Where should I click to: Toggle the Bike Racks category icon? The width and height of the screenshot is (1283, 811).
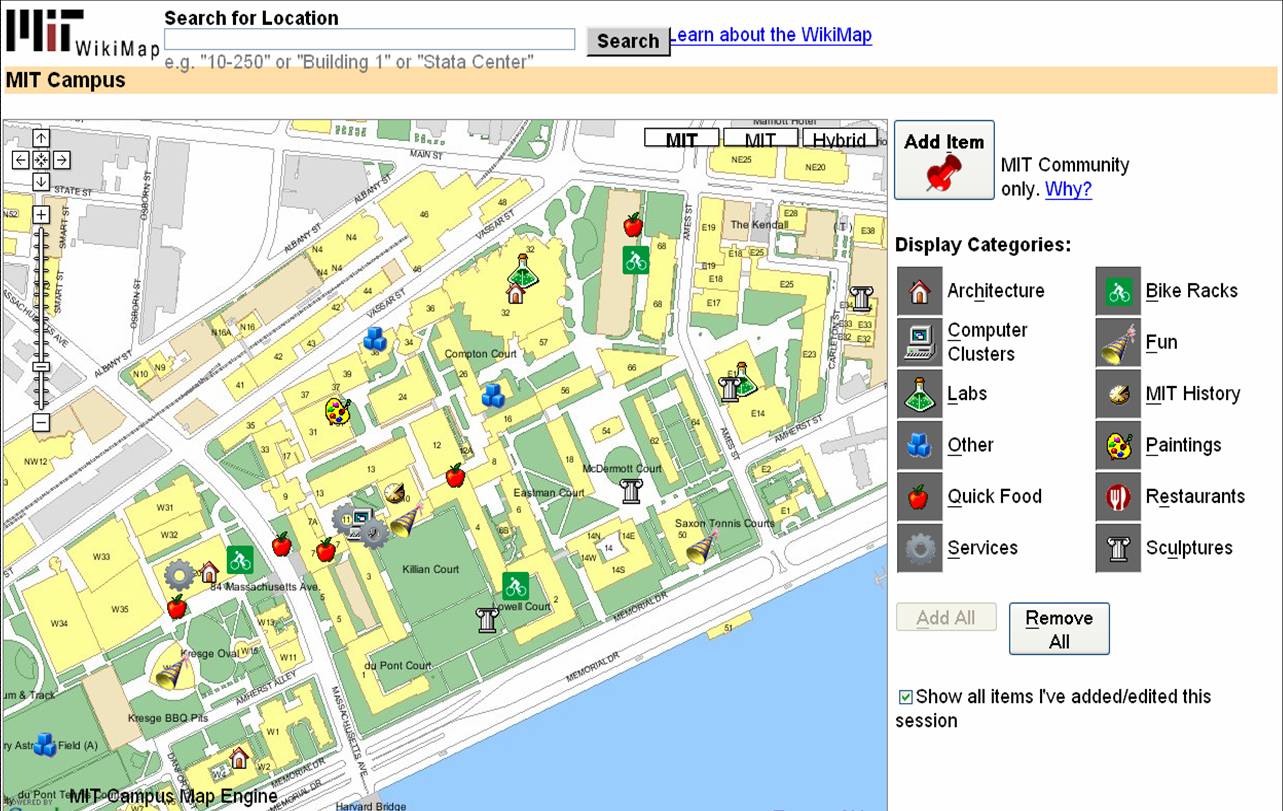tap(1118, 291)
